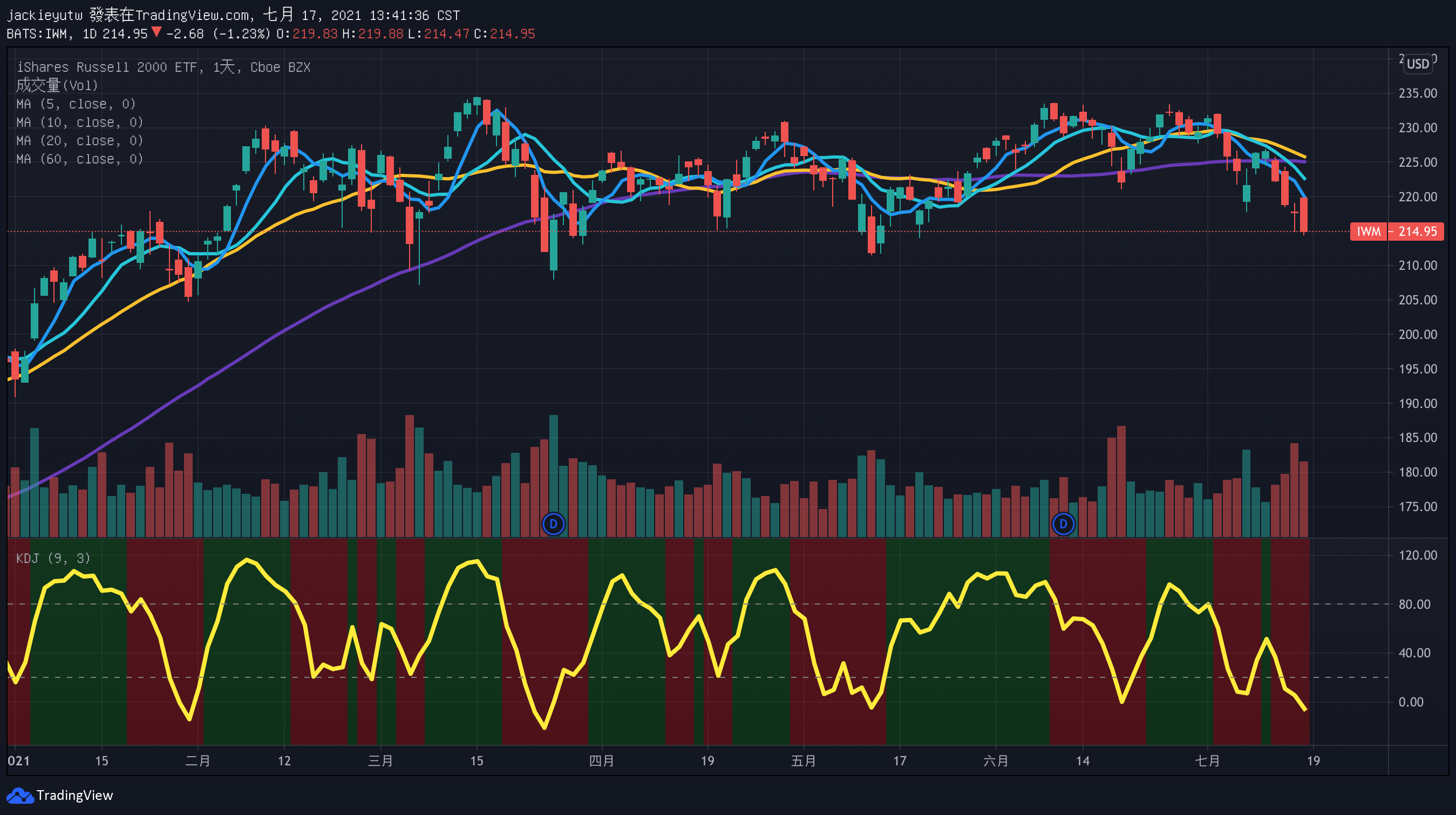Click the USD currency badge

(1418, 64)
